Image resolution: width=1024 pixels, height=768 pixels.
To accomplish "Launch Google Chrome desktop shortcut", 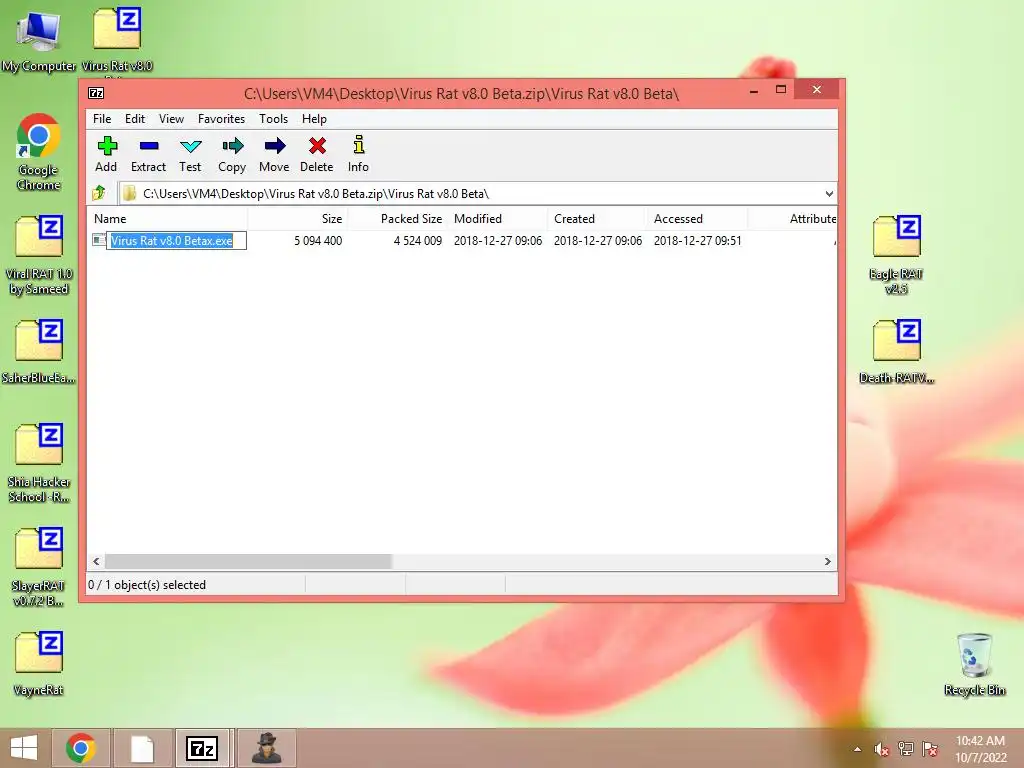I will click(x=39, y=152).
